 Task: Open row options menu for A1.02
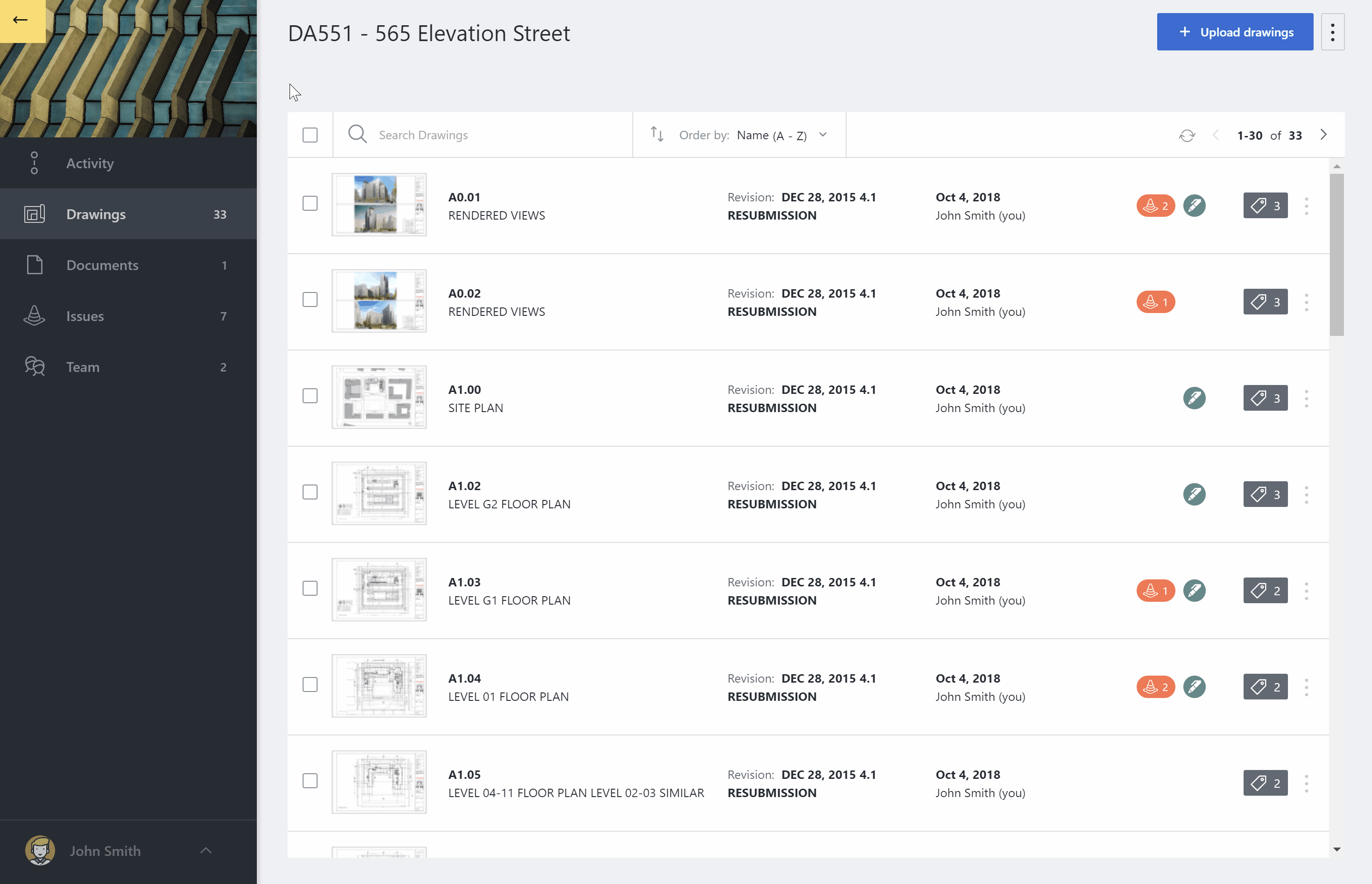click(x=1307, y=495)
